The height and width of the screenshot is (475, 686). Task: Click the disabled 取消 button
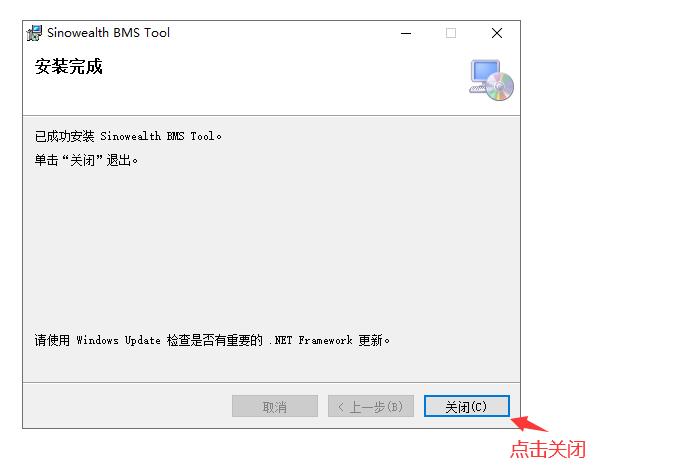[275, 406]
